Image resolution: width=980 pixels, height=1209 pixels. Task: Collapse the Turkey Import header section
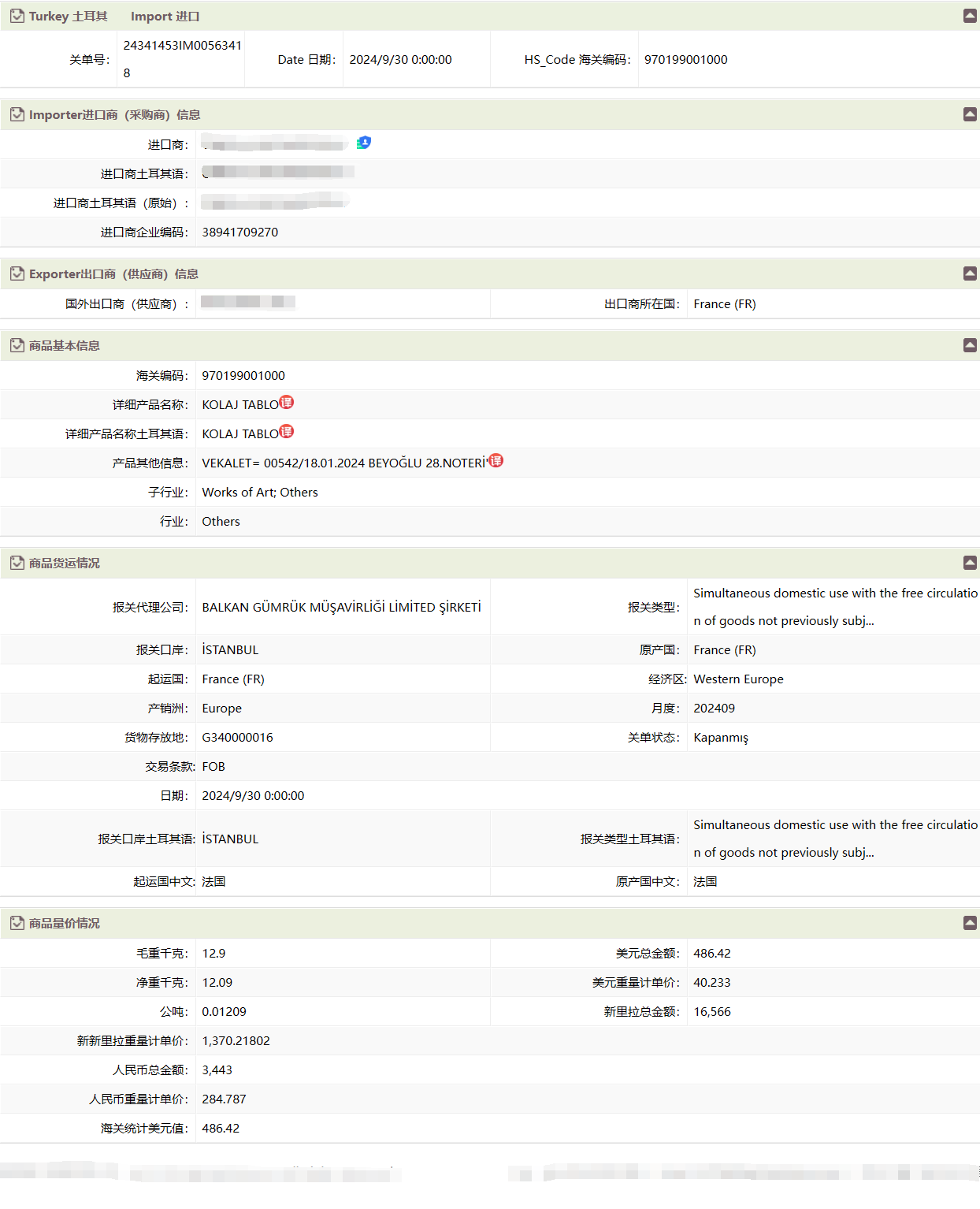tap(970, 16)
